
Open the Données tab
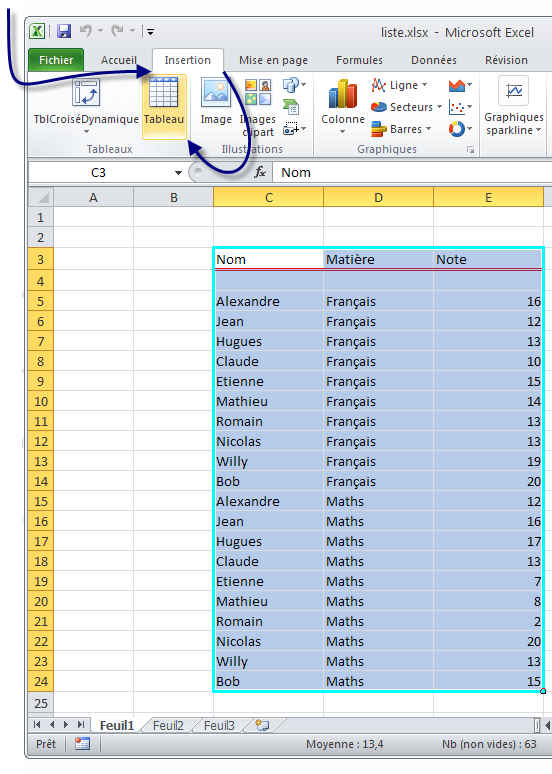point(434,60)
